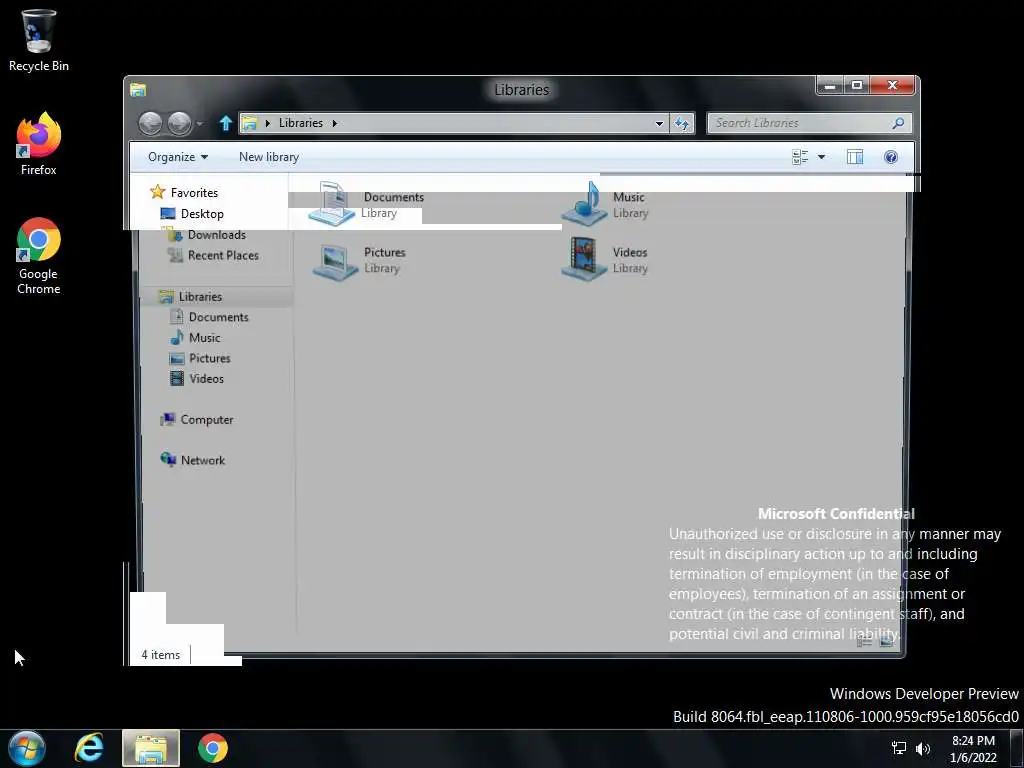
Task: Focus the Search Libraries box
Action: (808, 123)
